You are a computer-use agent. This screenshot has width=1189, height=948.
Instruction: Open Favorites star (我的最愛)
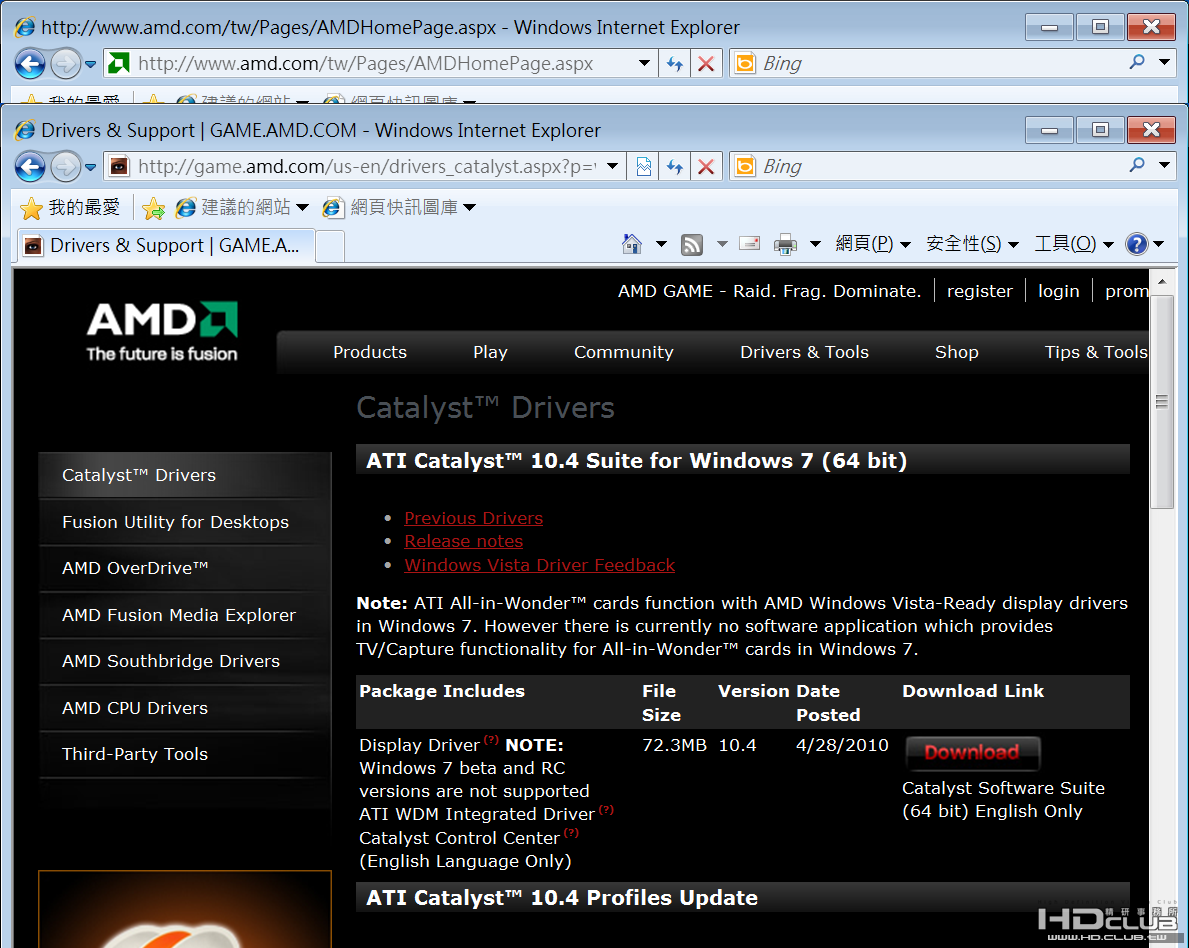pos(70,207)
